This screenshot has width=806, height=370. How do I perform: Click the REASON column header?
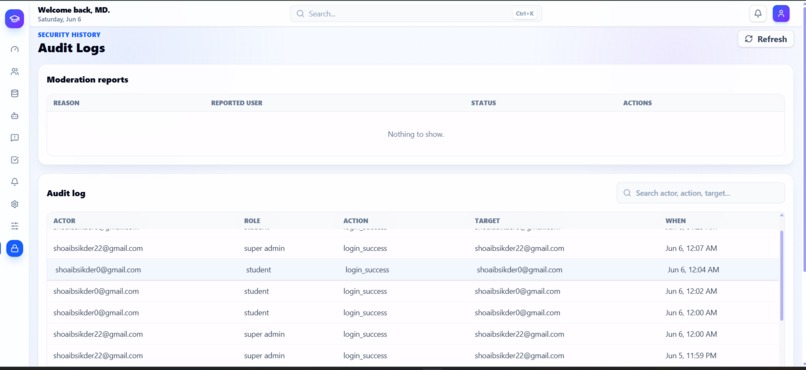(x=66, y=103)
